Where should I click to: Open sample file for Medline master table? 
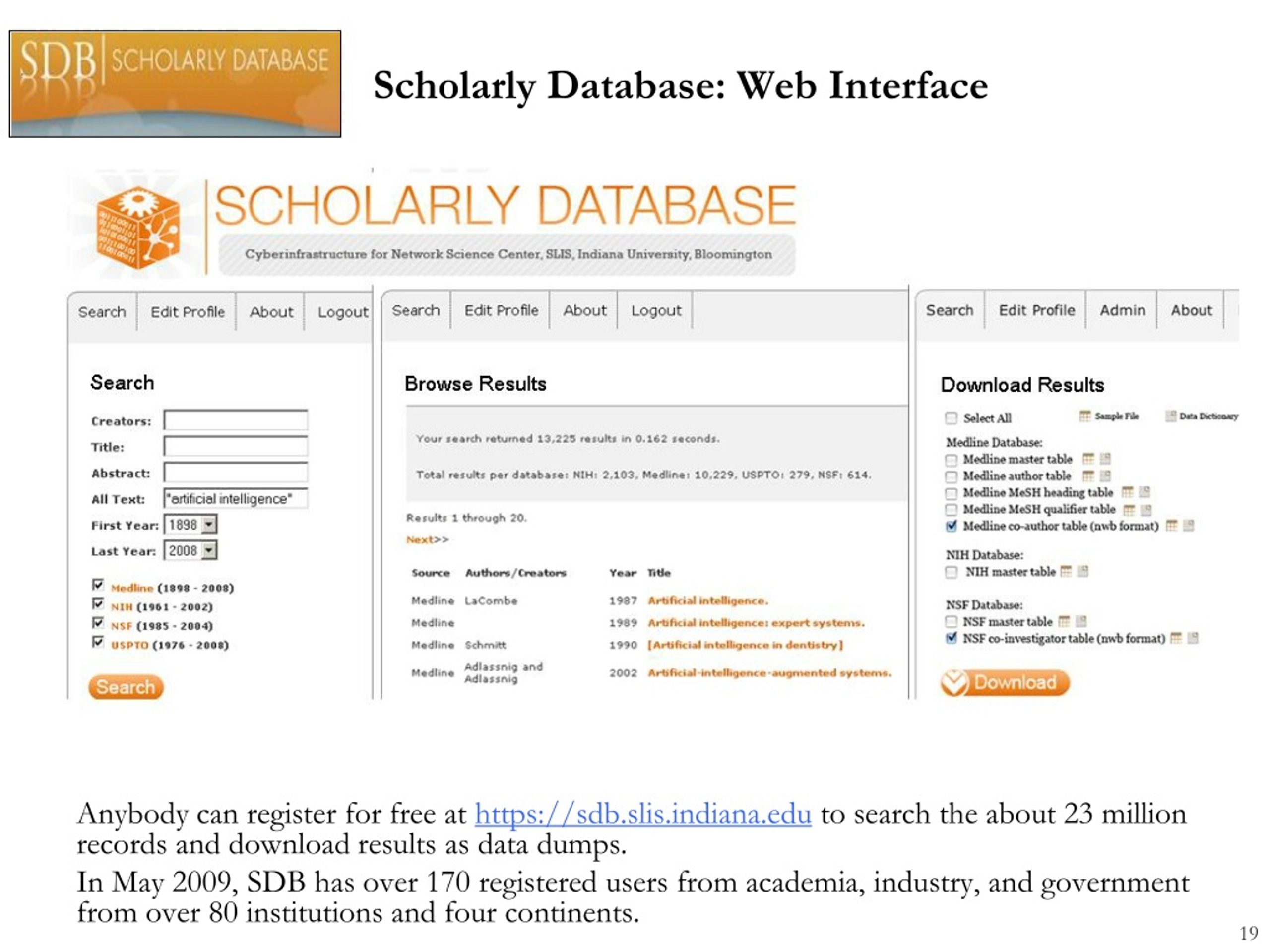1088,459
